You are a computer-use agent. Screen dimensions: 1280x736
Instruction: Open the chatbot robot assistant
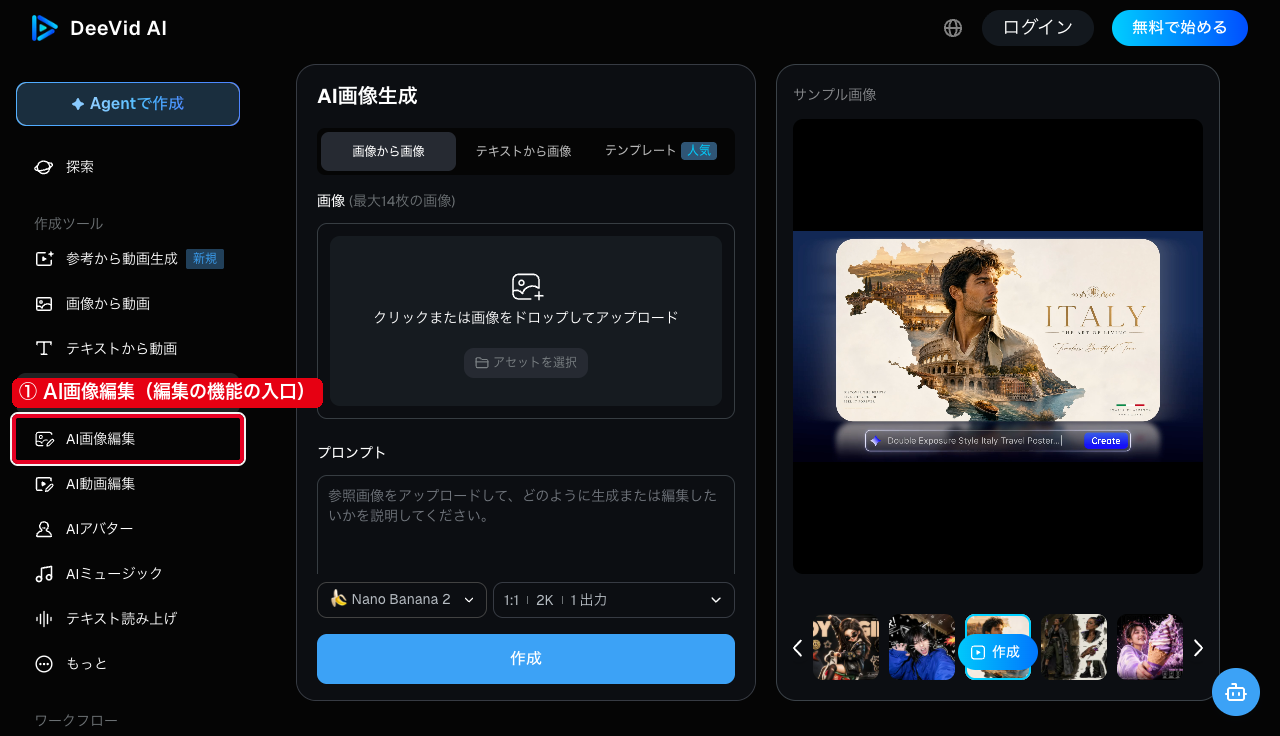1236,692
